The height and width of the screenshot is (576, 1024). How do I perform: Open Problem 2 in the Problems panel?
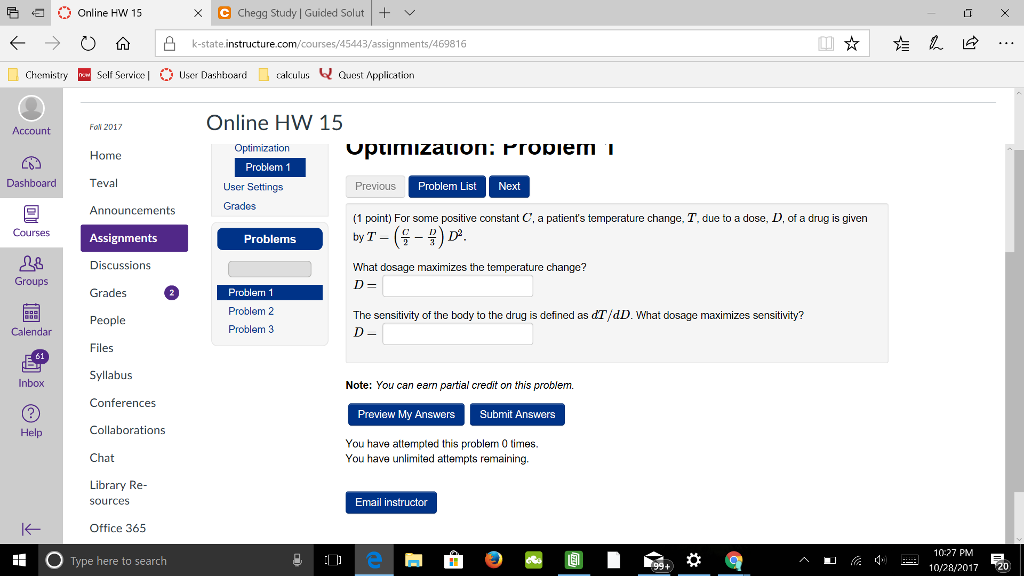[x=250, y=311]
